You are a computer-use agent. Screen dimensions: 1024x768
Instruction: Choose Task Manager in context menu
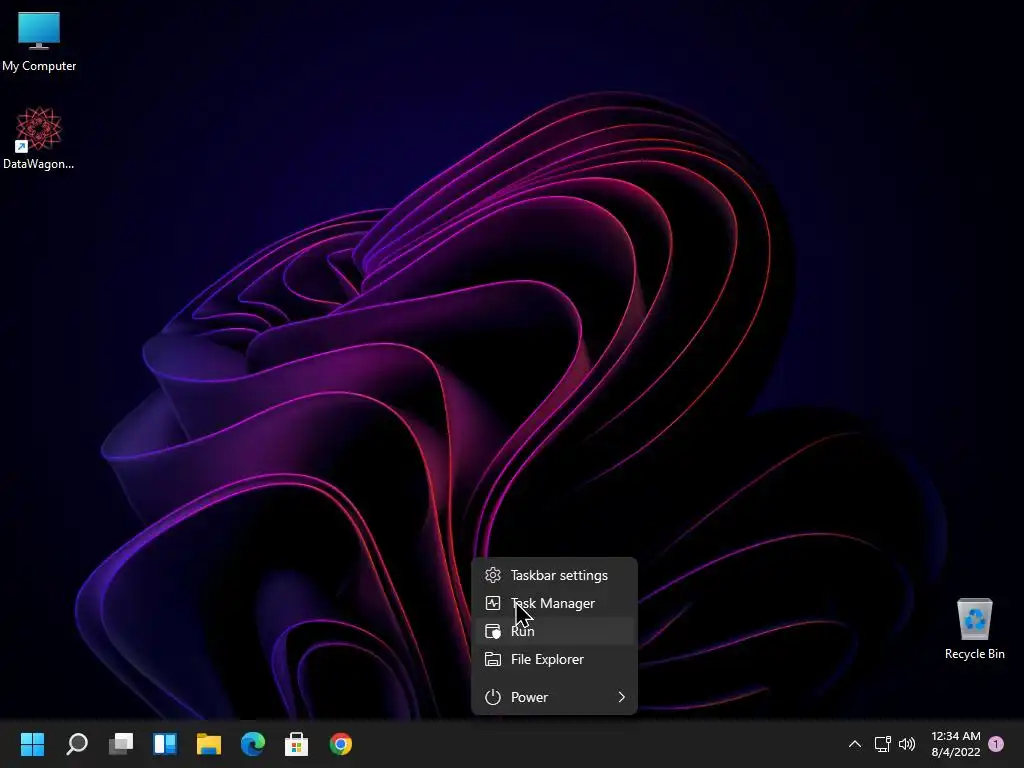tap(554, 603)
